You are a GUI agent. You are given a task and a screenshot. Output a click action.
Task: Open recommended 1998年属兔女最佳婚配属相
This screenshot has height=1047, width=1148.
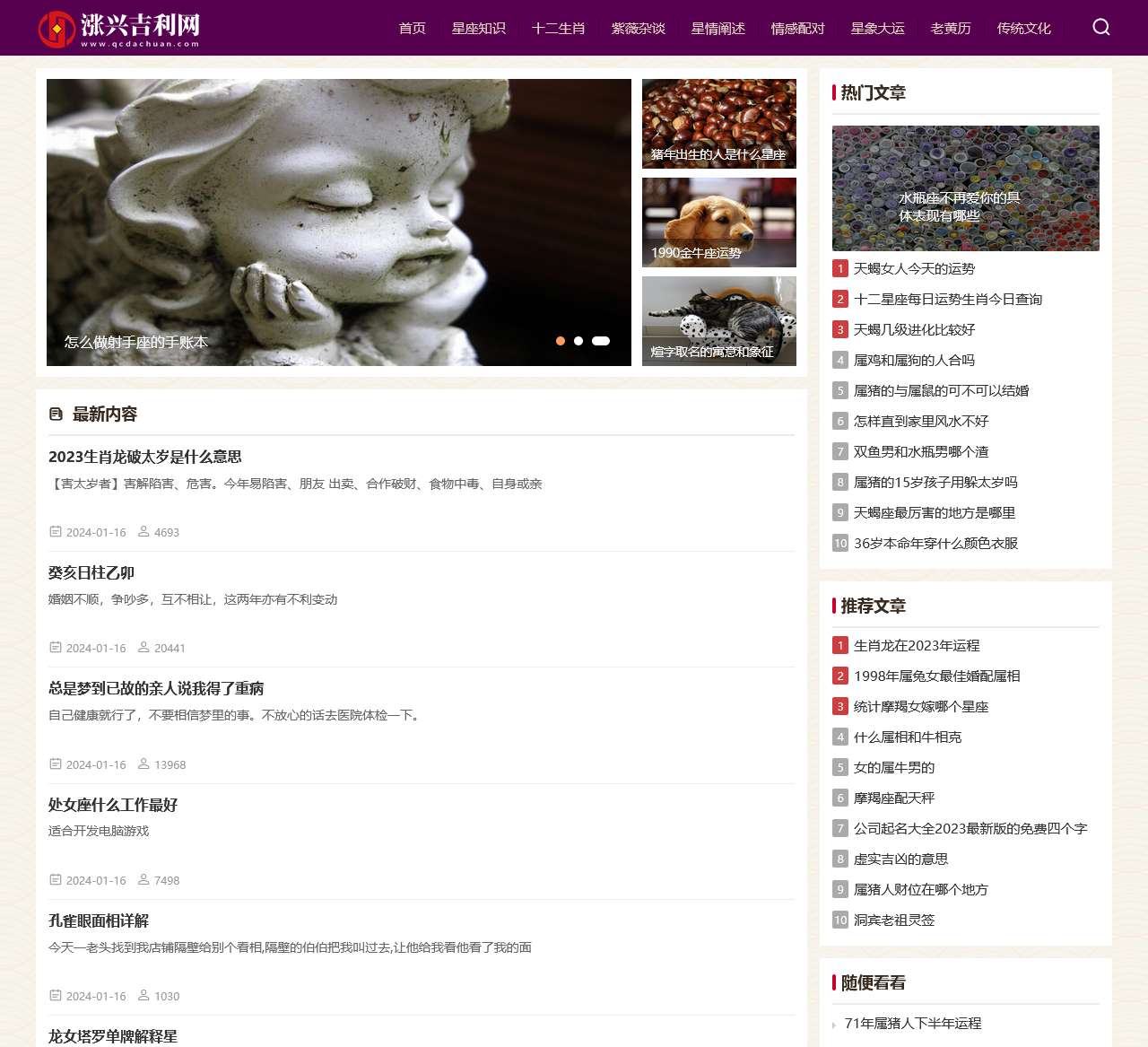pyautogui.click(x=937, y=676)
